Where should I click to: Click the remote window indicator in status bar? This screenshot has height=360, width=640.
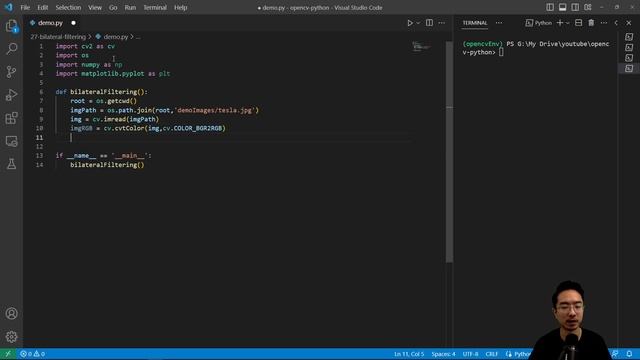coord(8,354)
